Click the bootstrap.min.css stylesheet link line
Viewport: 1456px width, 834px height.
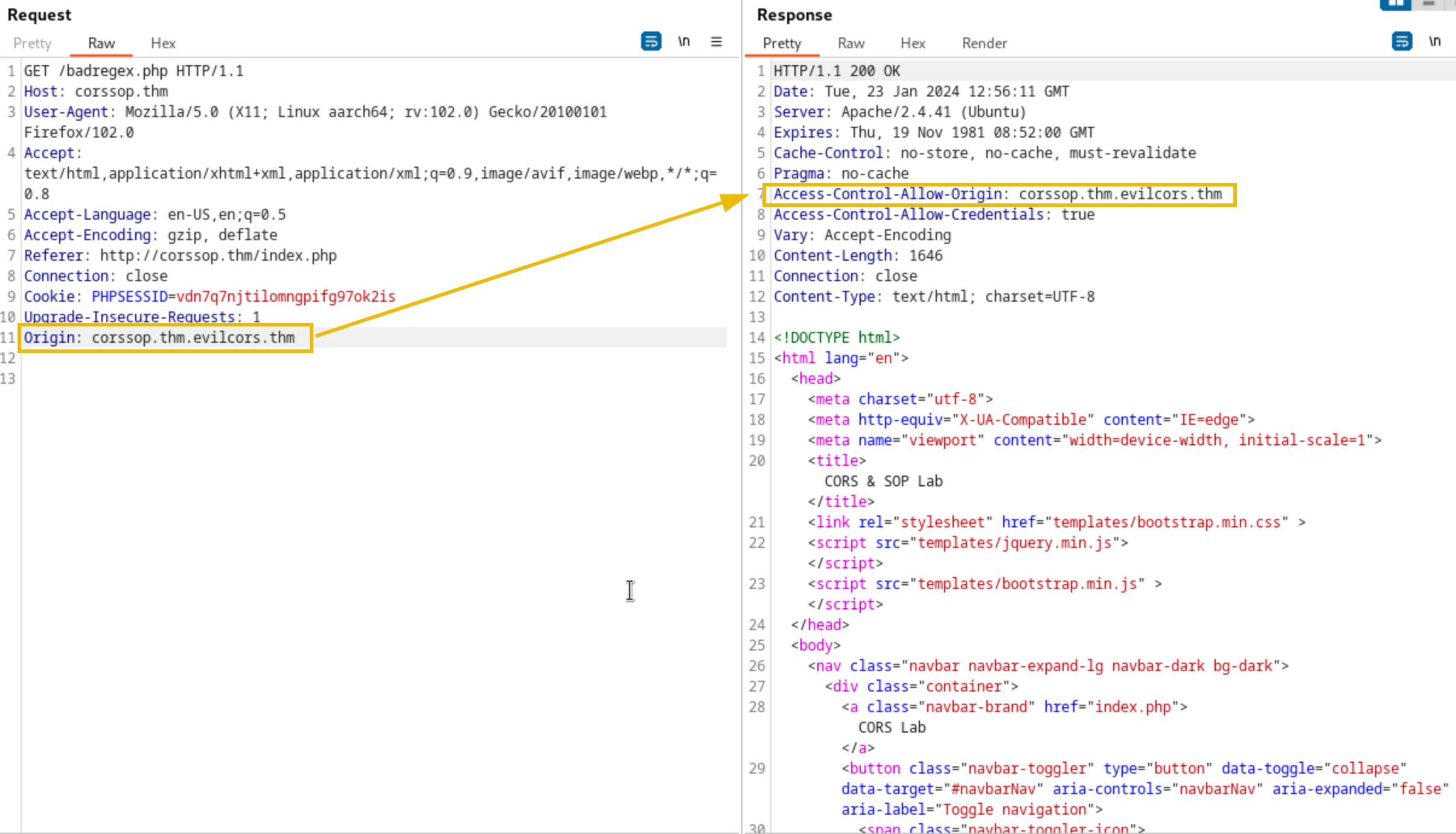tap(1057, 523)
